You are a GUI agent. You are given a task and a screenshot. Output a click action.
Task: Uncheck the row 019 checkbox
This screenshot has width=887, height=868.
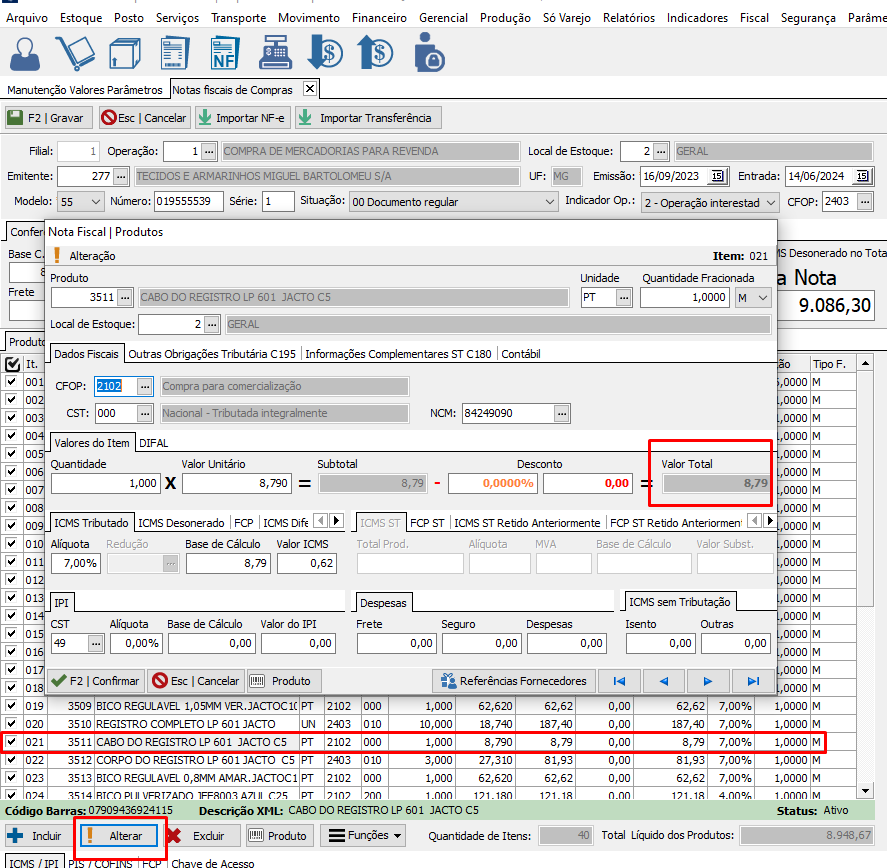click(x=12, y=704)
